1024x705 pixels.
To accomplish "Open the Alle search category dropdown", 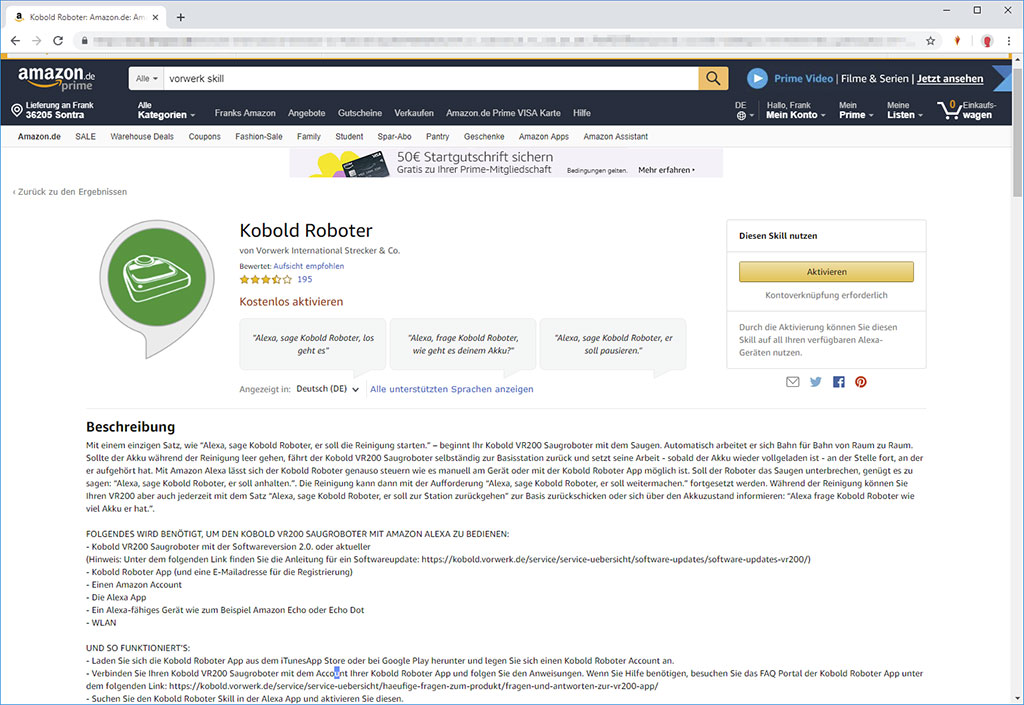I will (146, 78).
